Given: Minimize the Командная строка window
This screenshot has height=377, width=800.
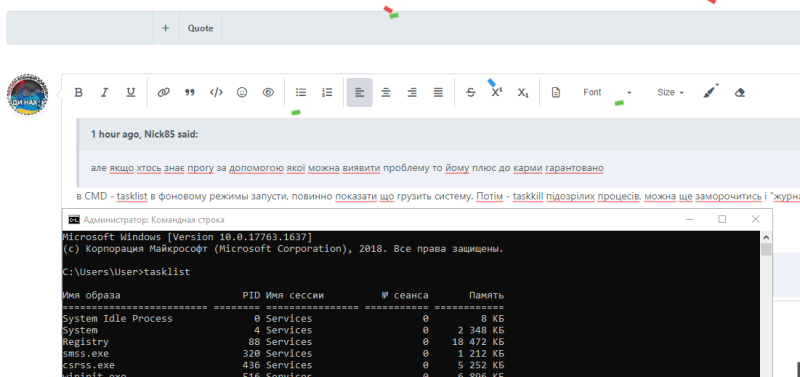Looking at the screenshot, I should point(690,219).
